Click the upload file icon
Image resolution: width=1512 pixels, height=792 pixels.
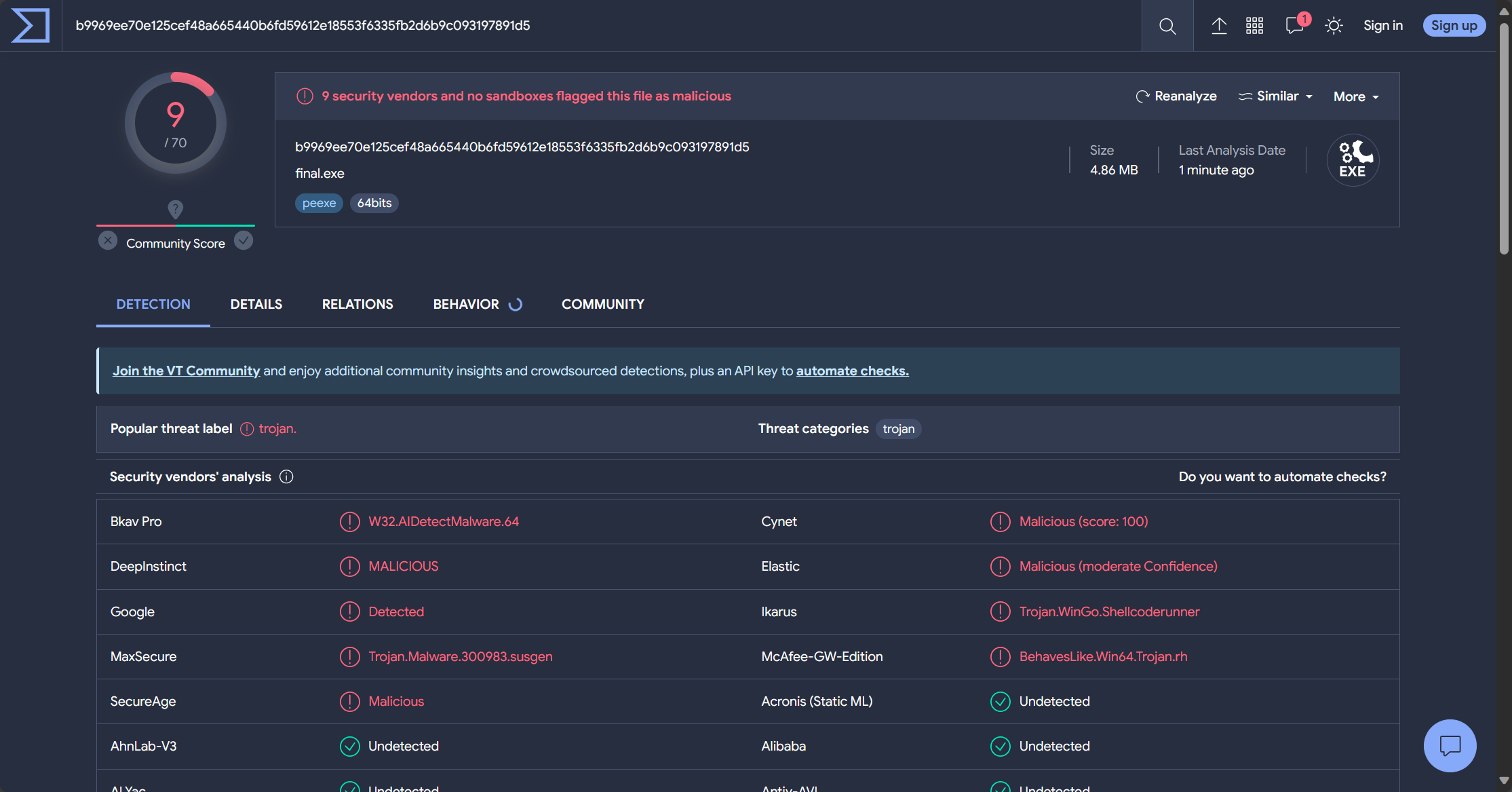click(1219, 26)
